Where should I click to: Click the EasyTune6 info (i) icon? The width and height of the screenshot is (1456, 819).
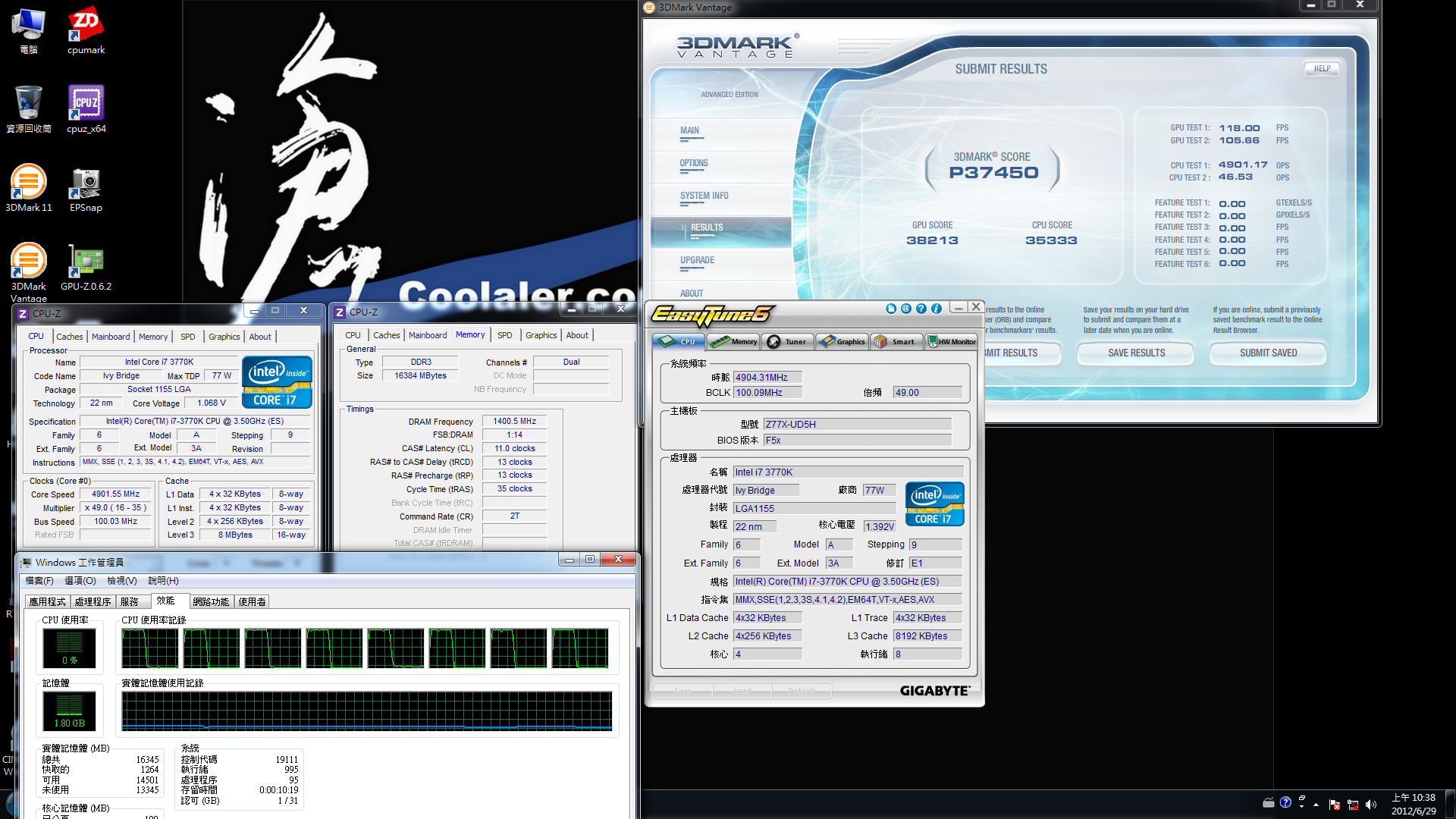pyautogui.click(x=937, y=309)
